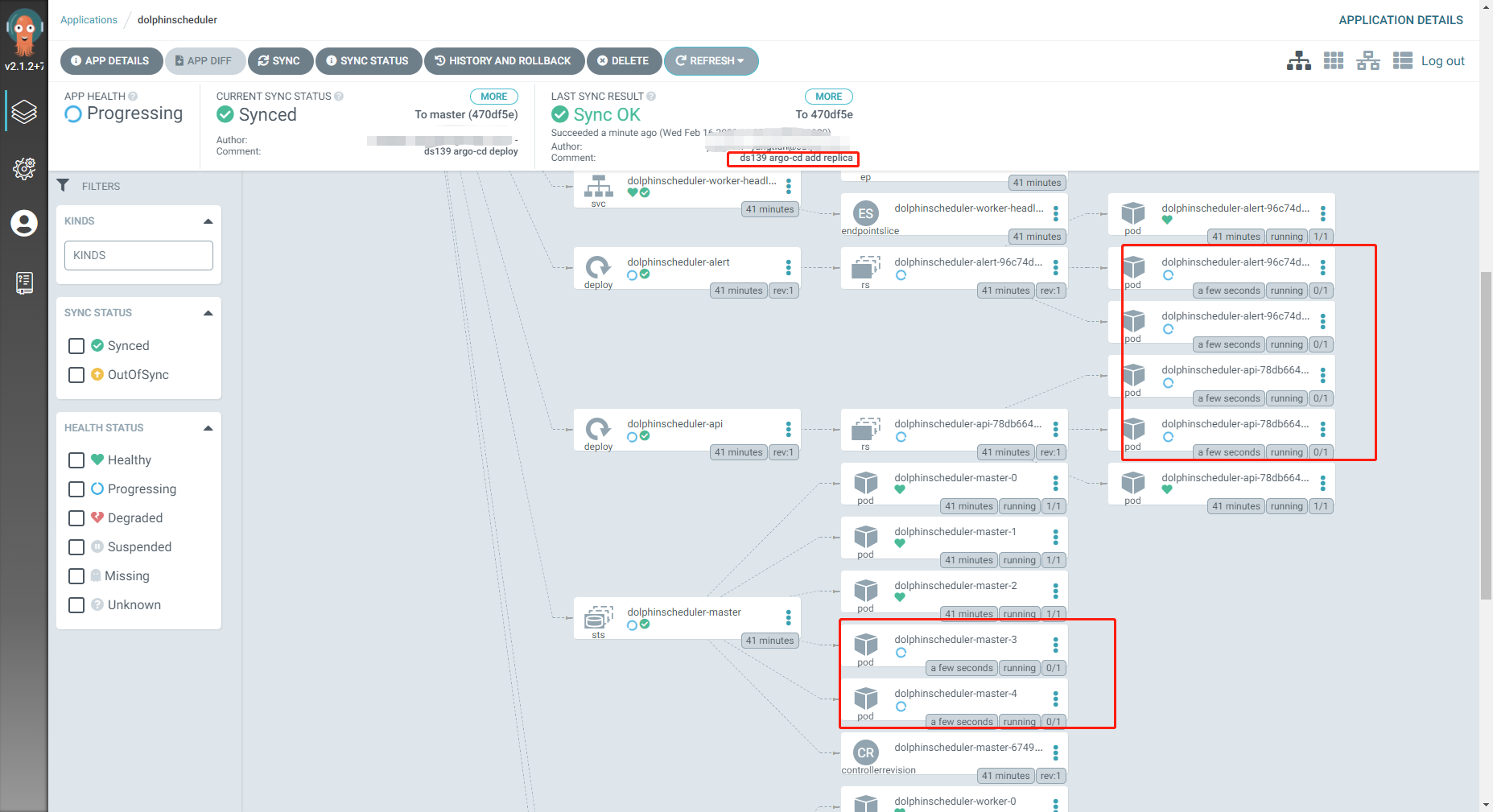Tick the Degraded health status checkbox
Screen dimensions: 1493x812
76,518
